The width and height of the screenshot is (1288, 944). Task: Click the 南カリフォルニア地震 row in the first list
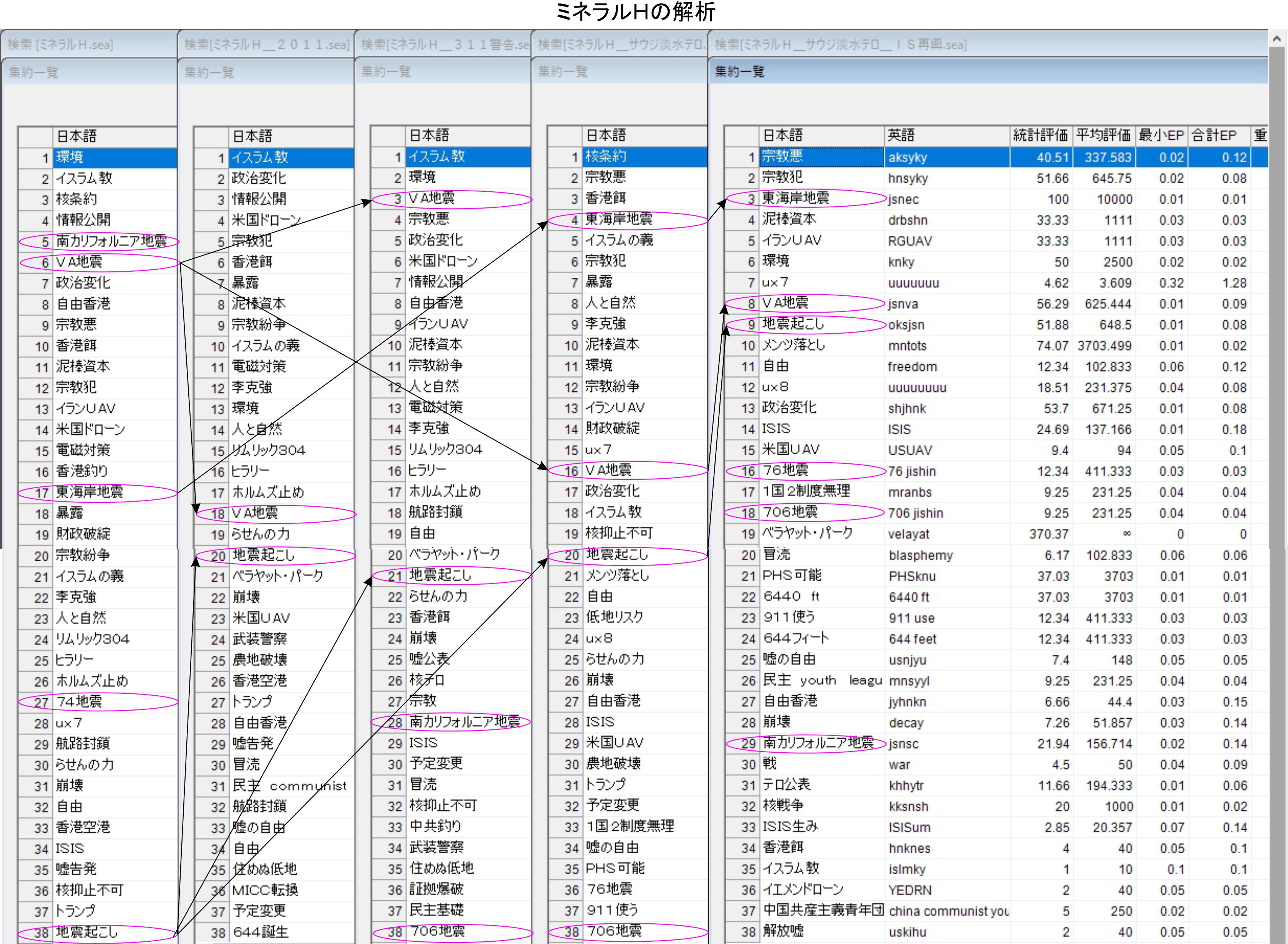click(111, 241)
